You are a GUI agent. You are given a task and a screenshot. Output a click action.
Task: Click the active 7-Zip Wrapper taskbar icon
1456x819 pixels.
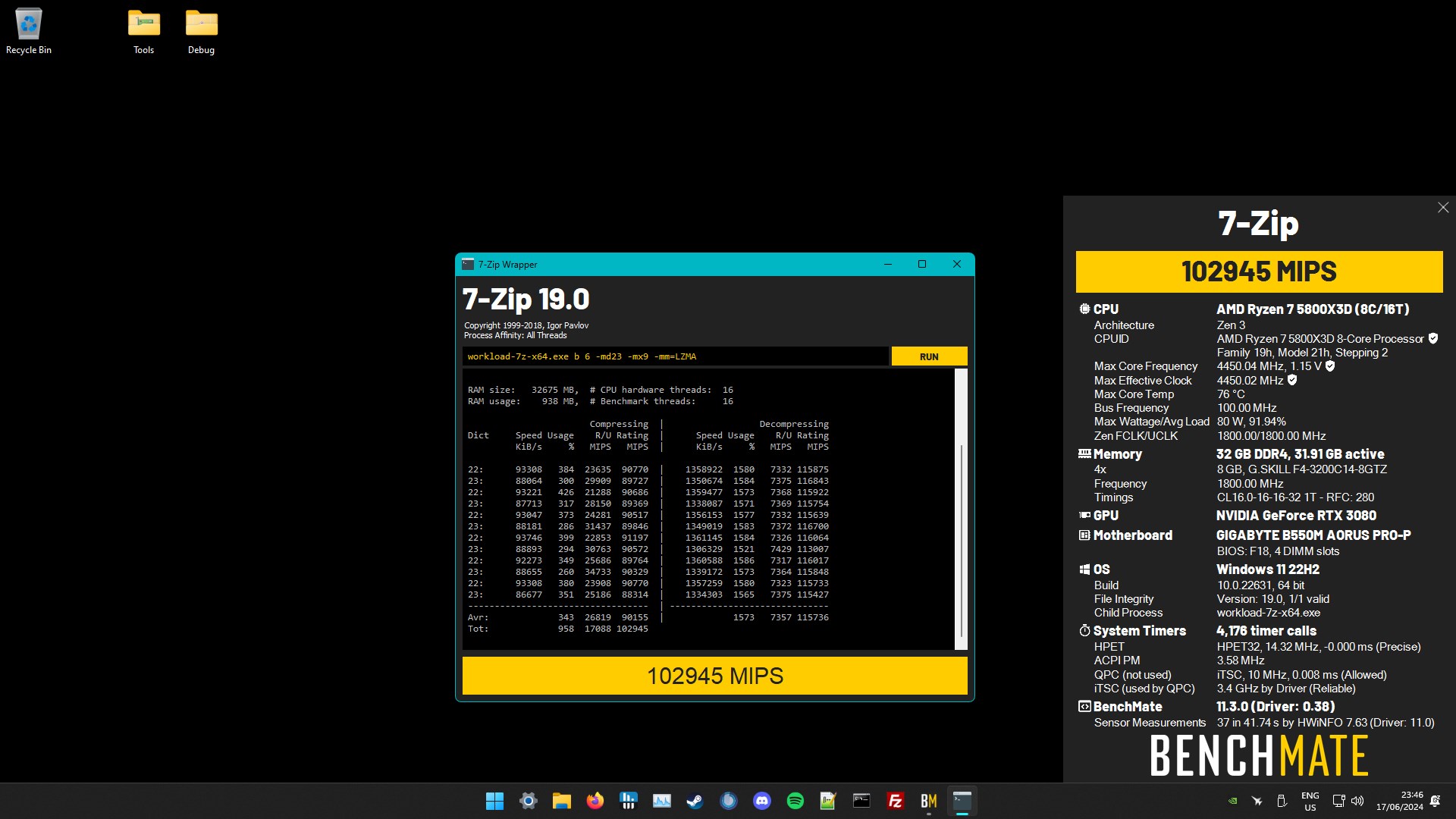tap(962, 801)
